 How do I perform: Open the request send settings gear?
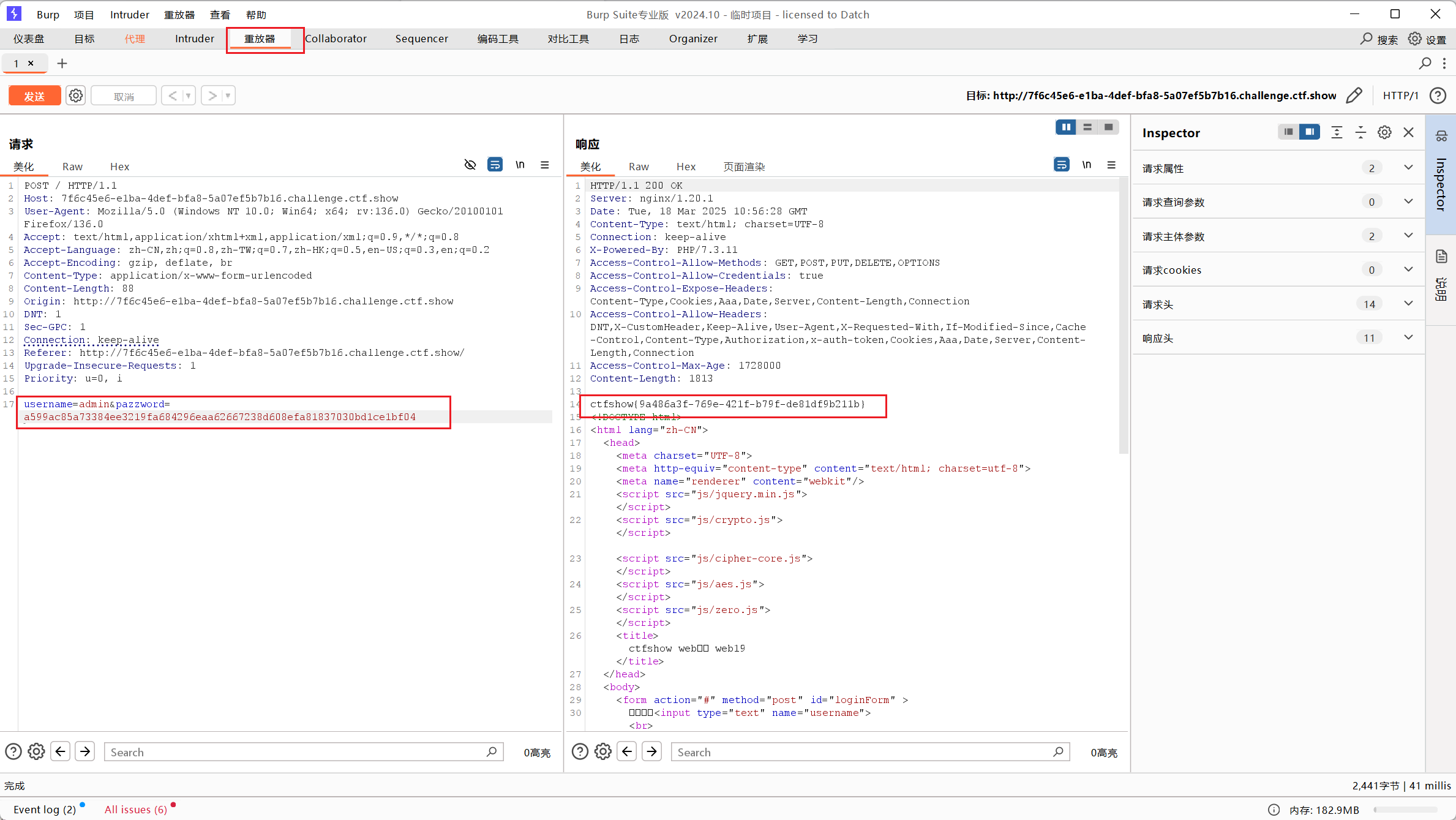pos(76,96)
